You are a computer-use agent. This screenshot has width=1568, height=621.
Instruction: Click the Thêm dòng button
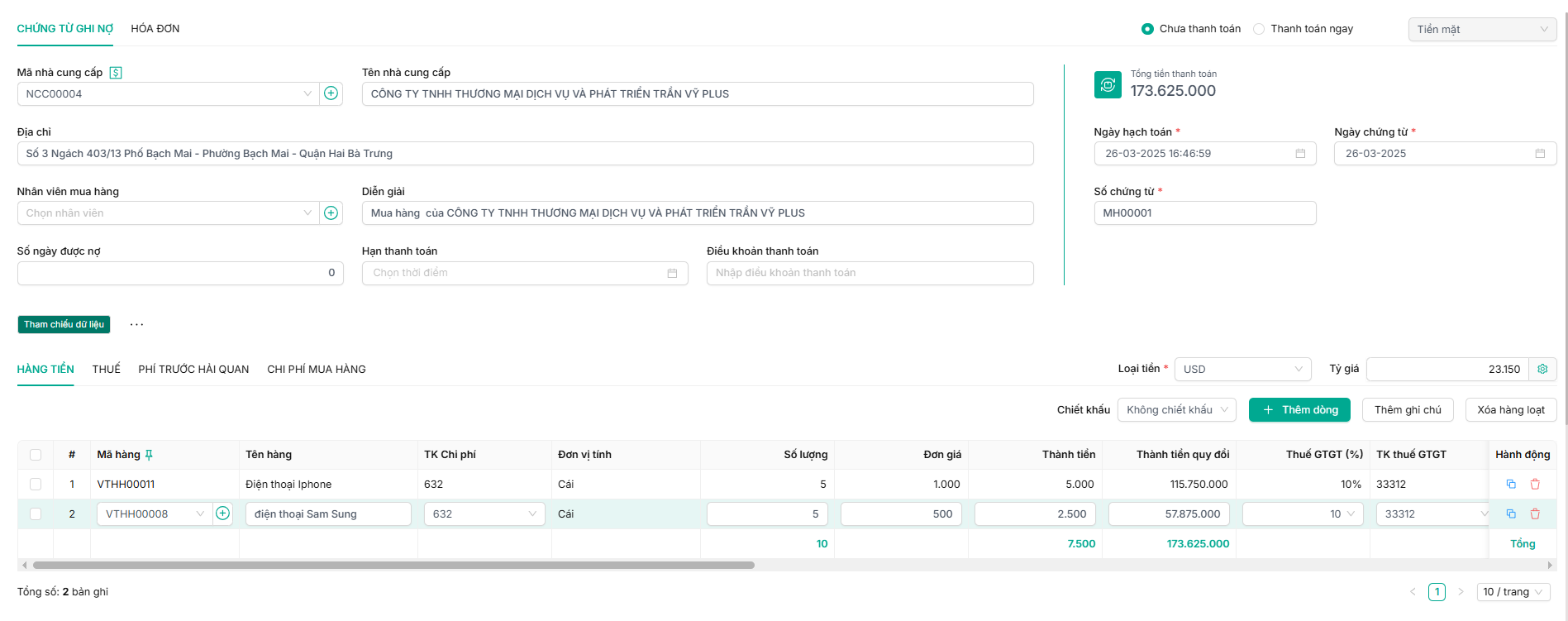tap(1299, 410)
